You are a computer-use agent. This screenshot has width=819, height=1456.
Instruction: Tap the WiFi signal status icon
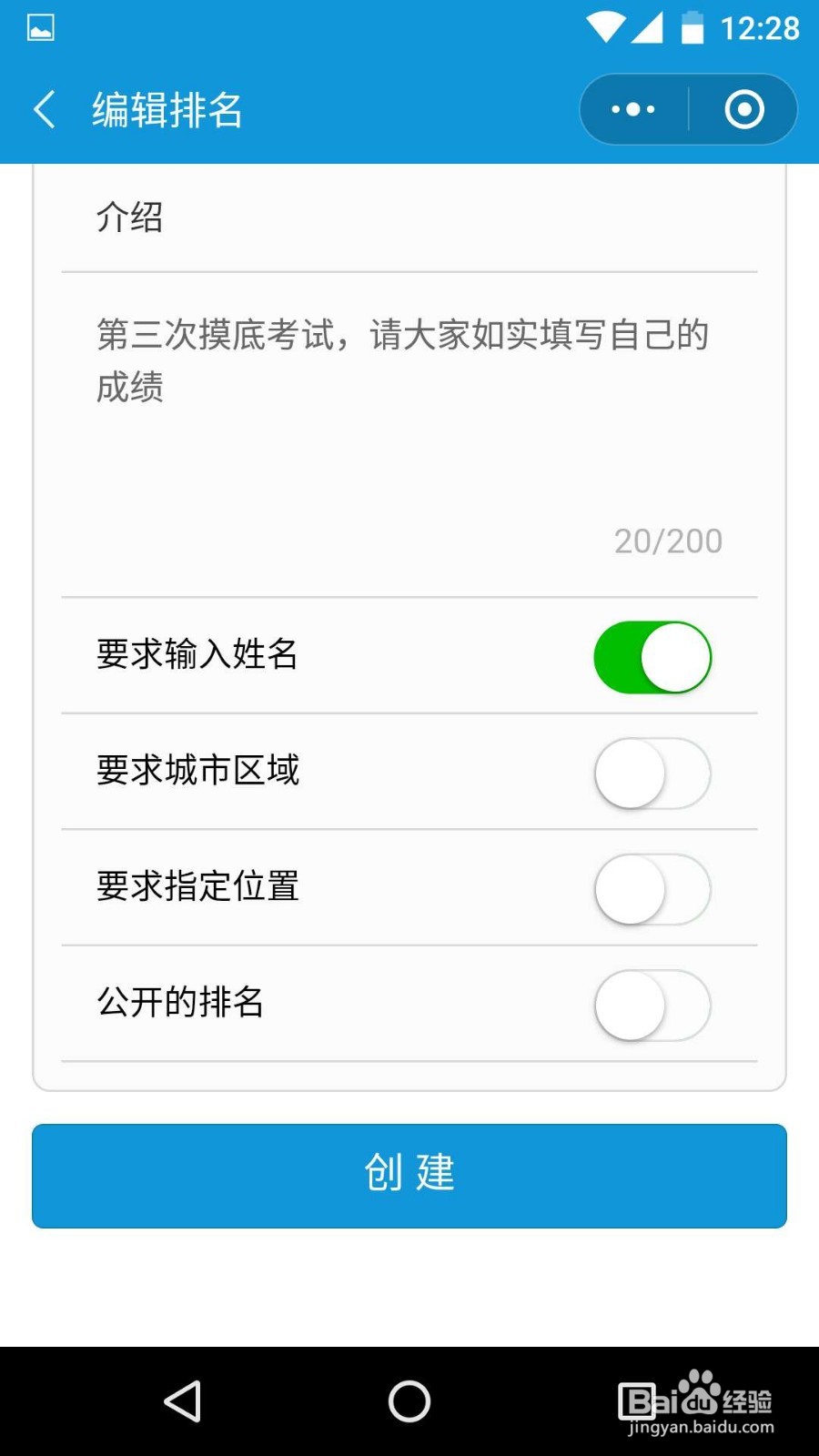click(x=604, y=27)
